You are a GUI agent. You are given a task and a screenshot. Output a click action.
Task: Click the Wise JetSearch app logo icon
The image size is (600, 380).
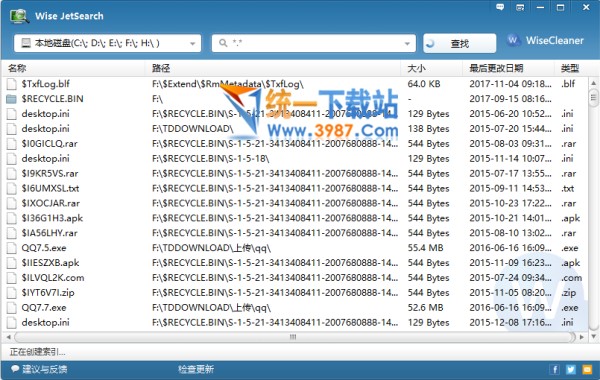click(x=19, y=16)
